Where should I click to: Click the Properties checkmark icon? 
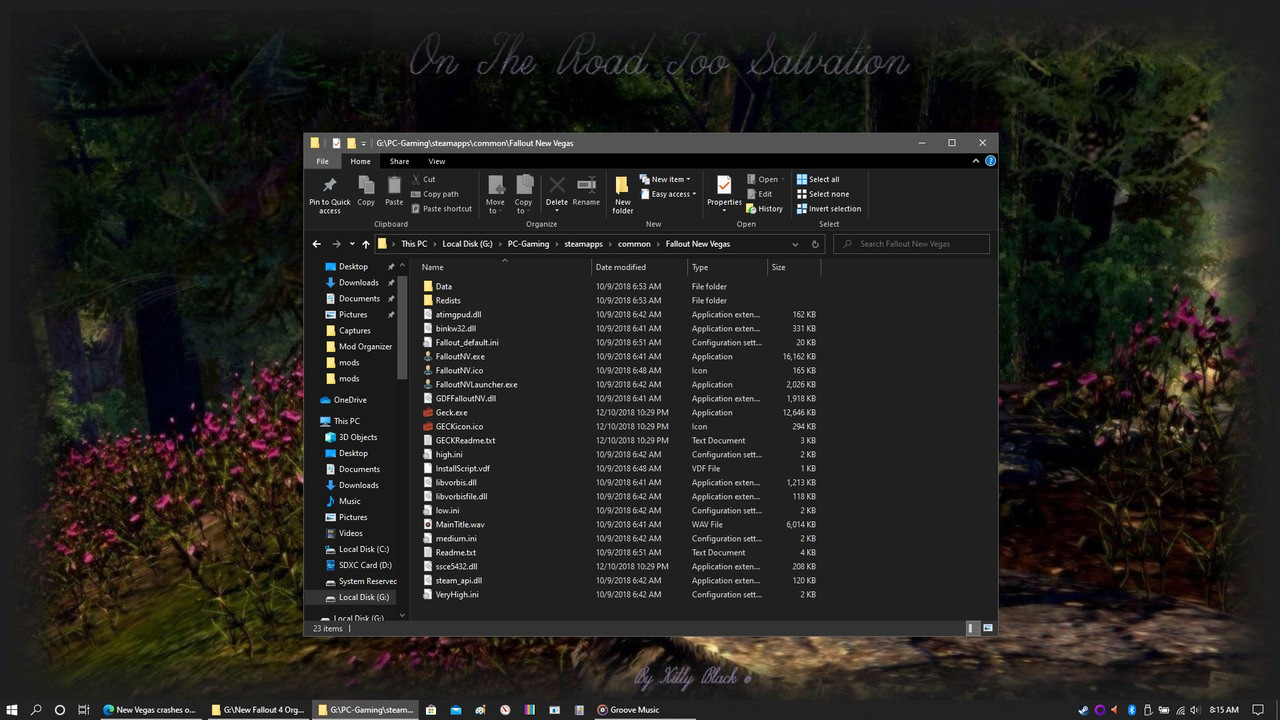724,186
